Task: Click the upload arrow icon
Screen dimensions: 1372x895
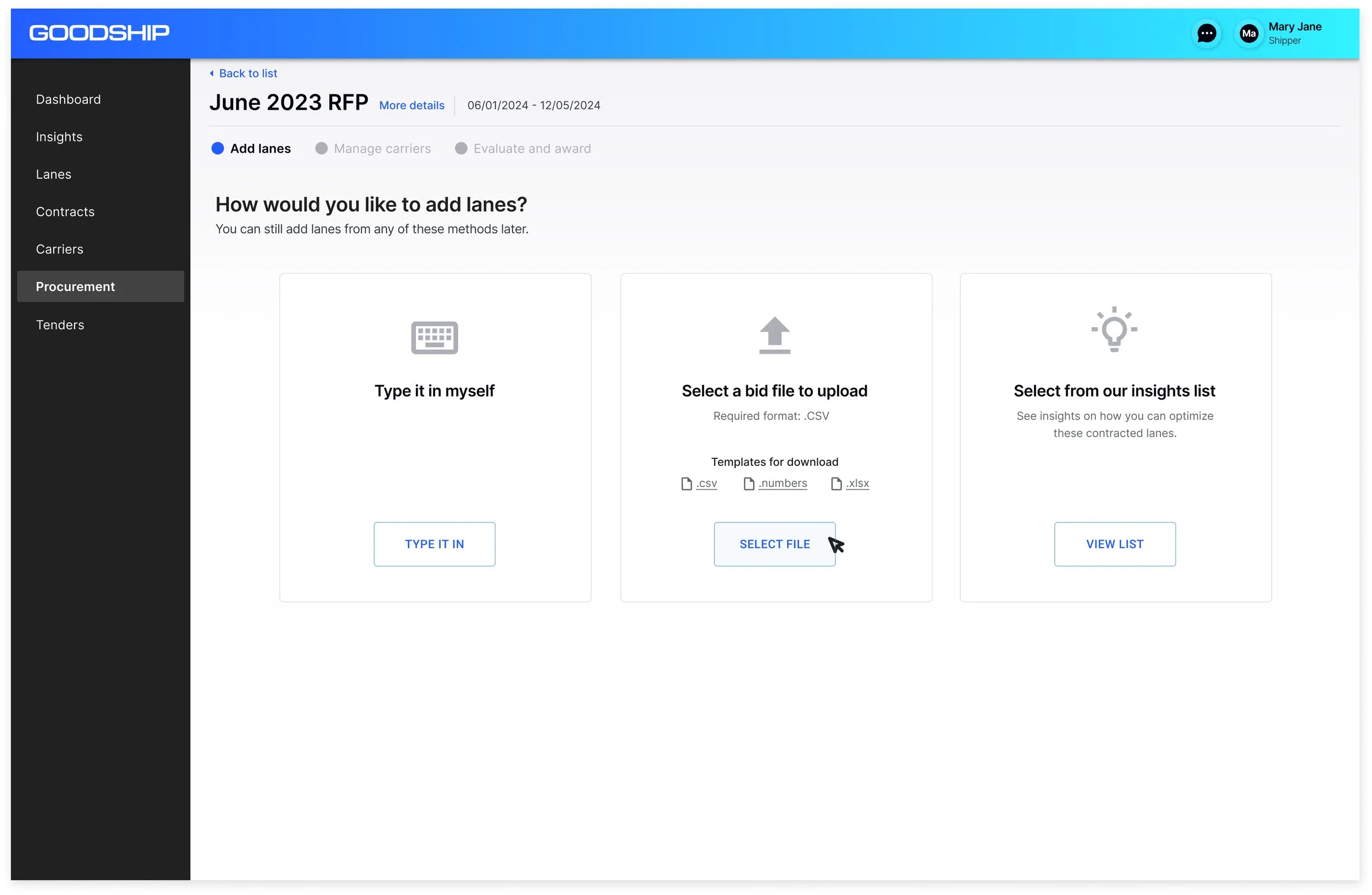Action: tap(774, 335)
